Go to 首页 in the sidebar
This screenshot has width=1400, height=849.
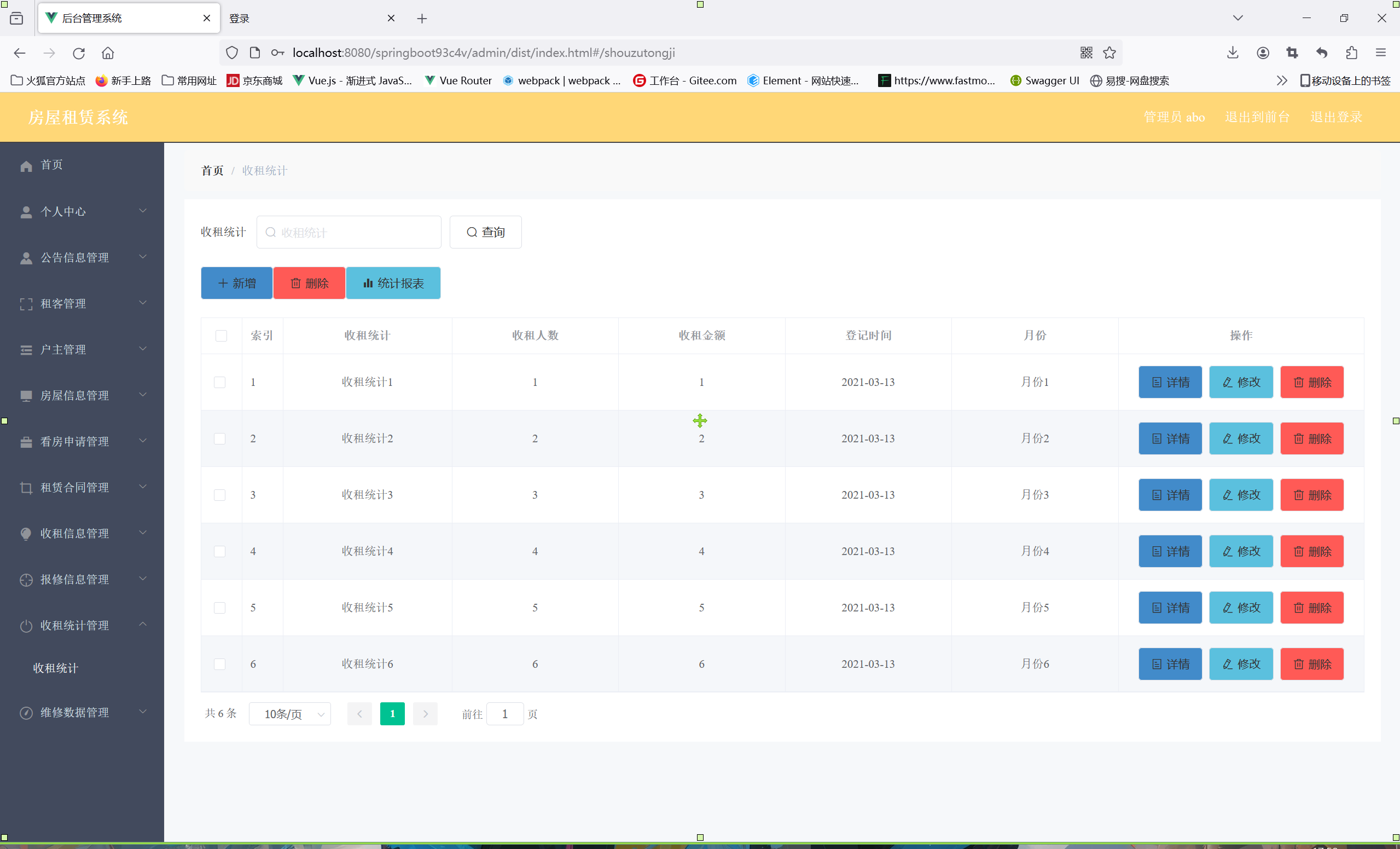coord(52,165)
